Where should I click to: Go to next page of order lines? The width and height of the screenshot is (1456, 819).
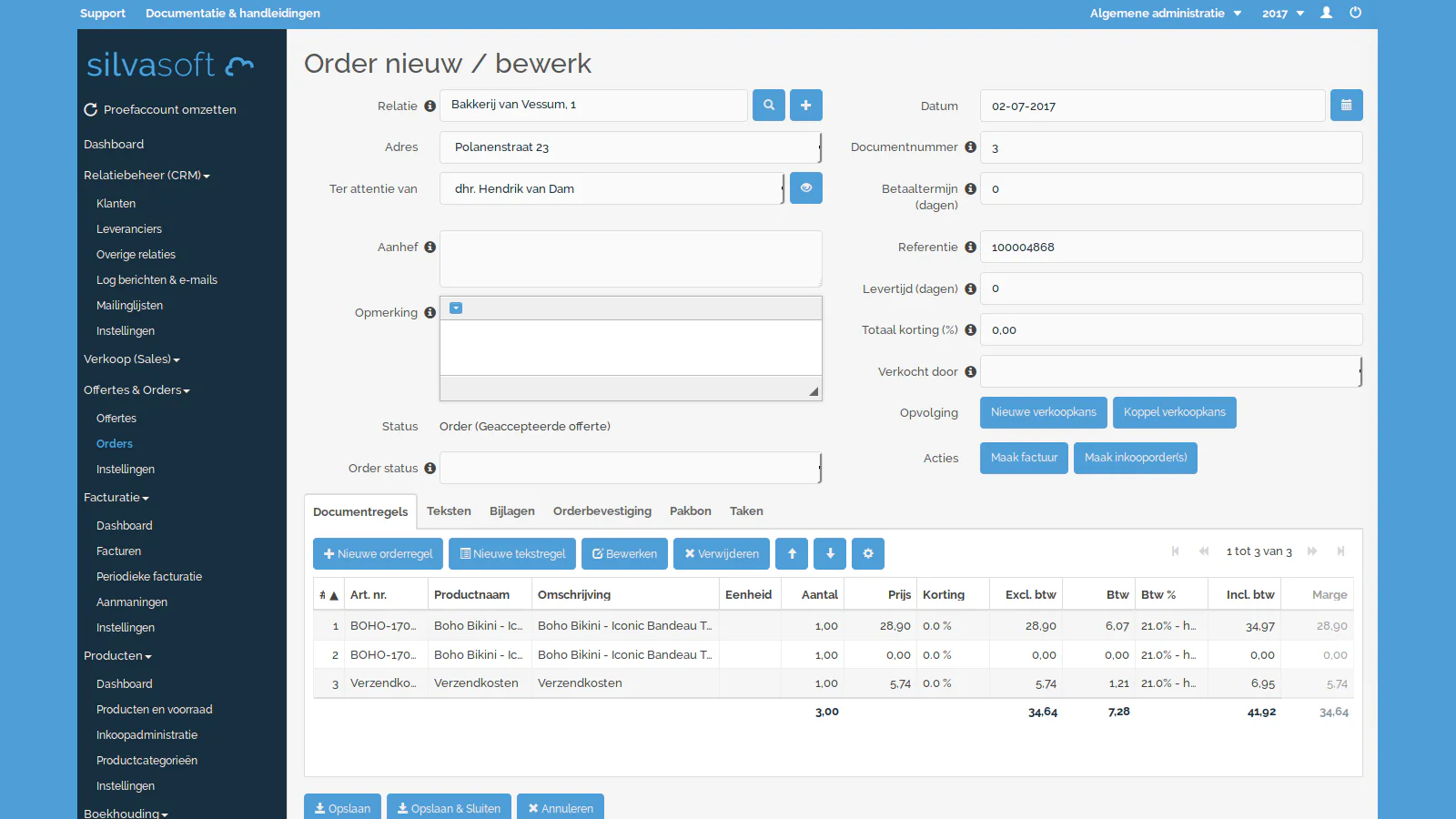click(1312, 551)
